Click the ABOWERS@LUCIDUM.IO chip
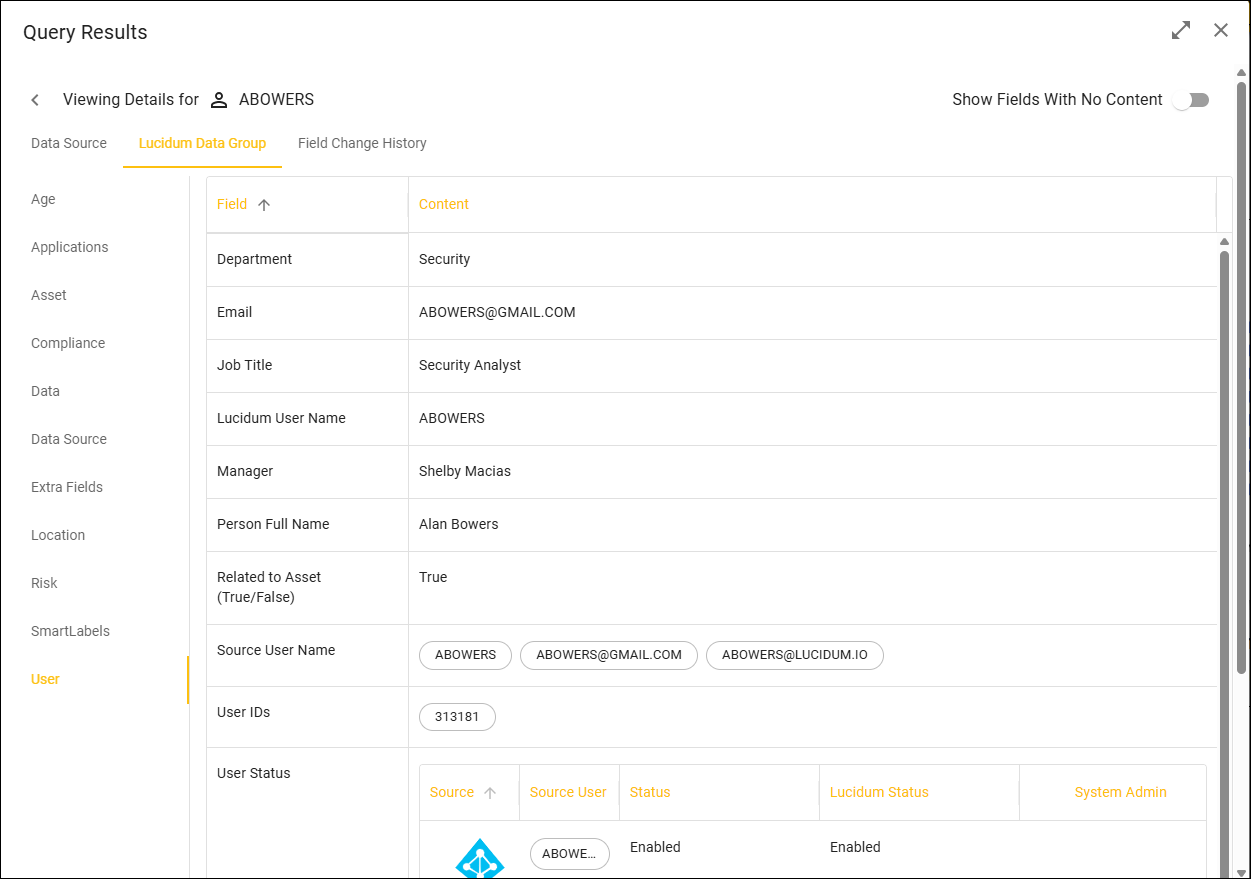This screenshot has width=1251, height=879. tap(795, 655)
